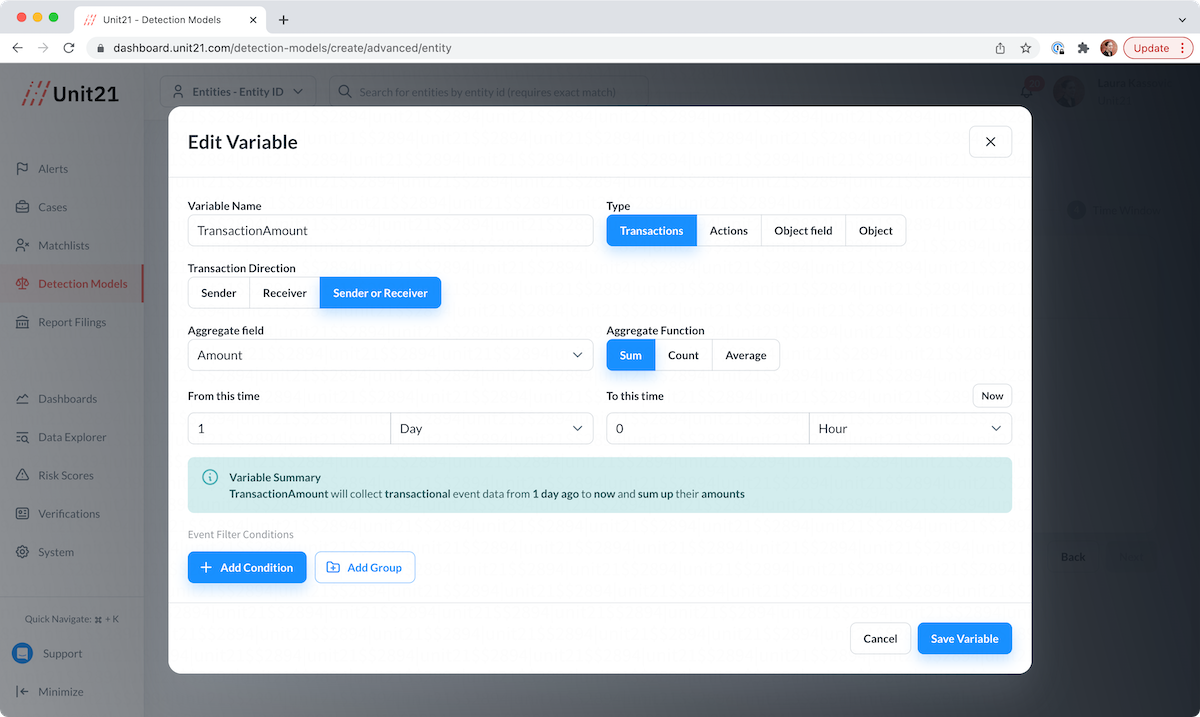Click the Variable Name input field

390,230
